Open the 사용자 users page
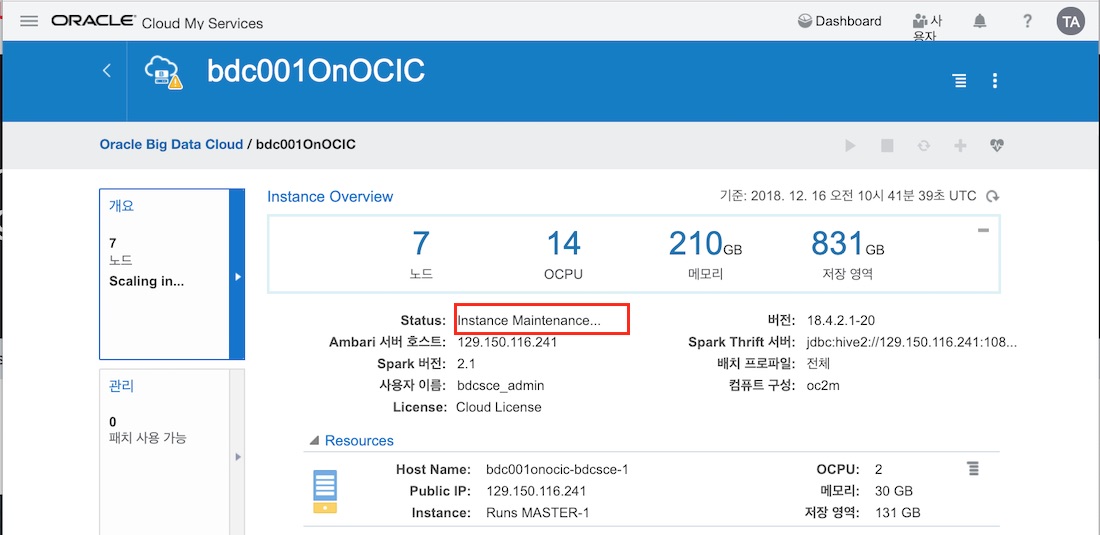This screenshot has width=1100, height=535. (x=927, y=27)
